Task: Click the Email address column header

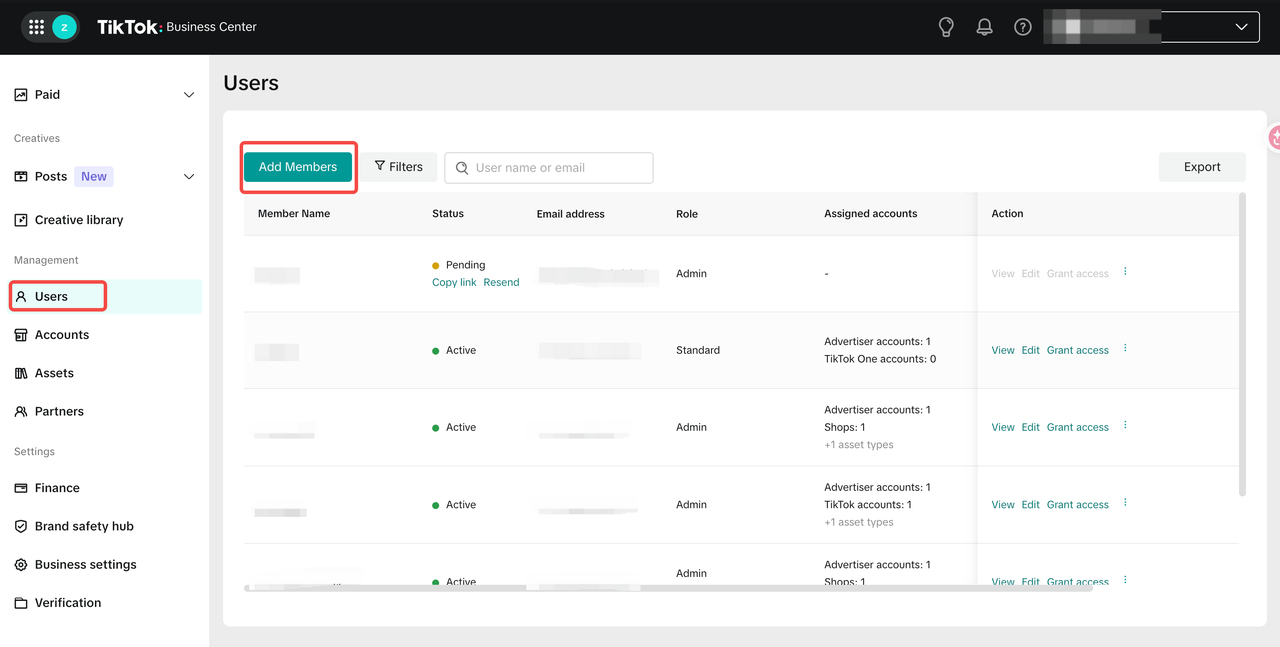Action: tap(571, 214)
